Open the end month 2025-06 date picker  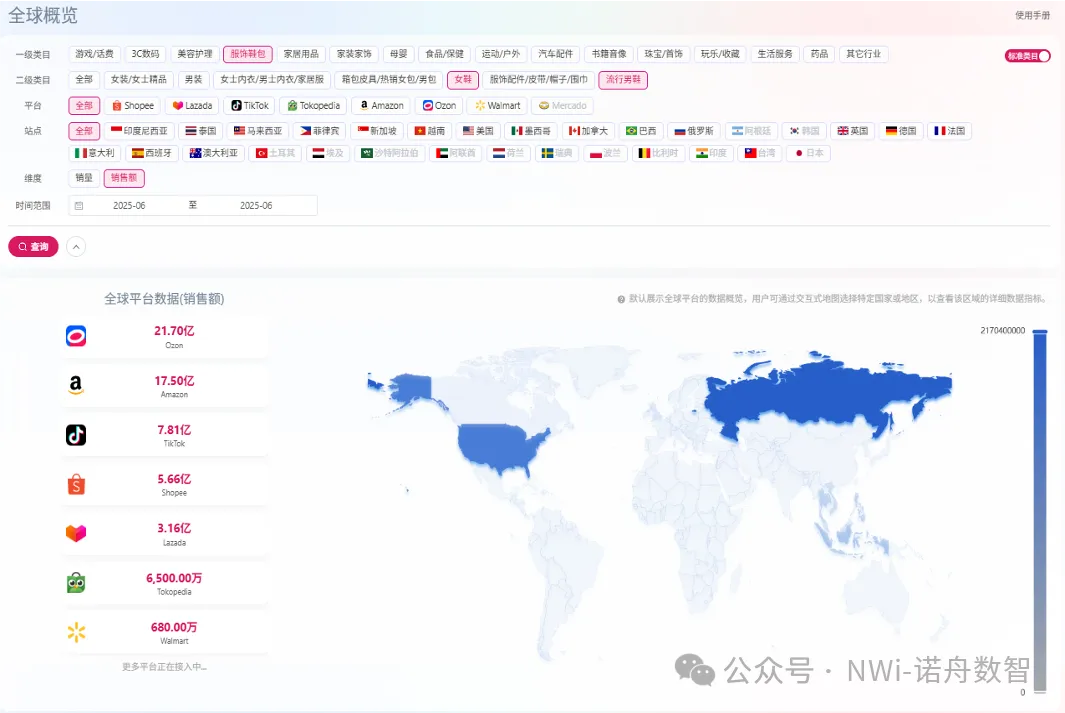click(256, 206)
